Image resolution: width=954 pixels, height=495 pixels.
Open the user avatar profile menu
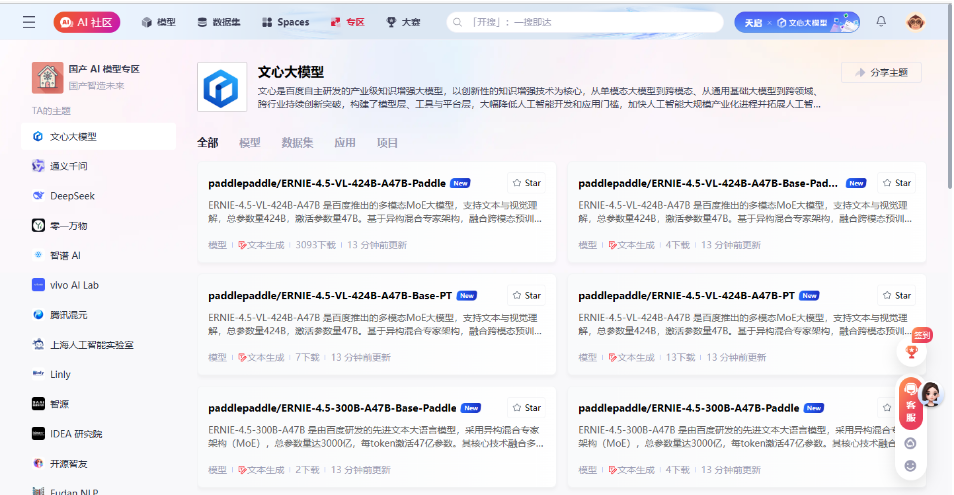pos(915,22)
